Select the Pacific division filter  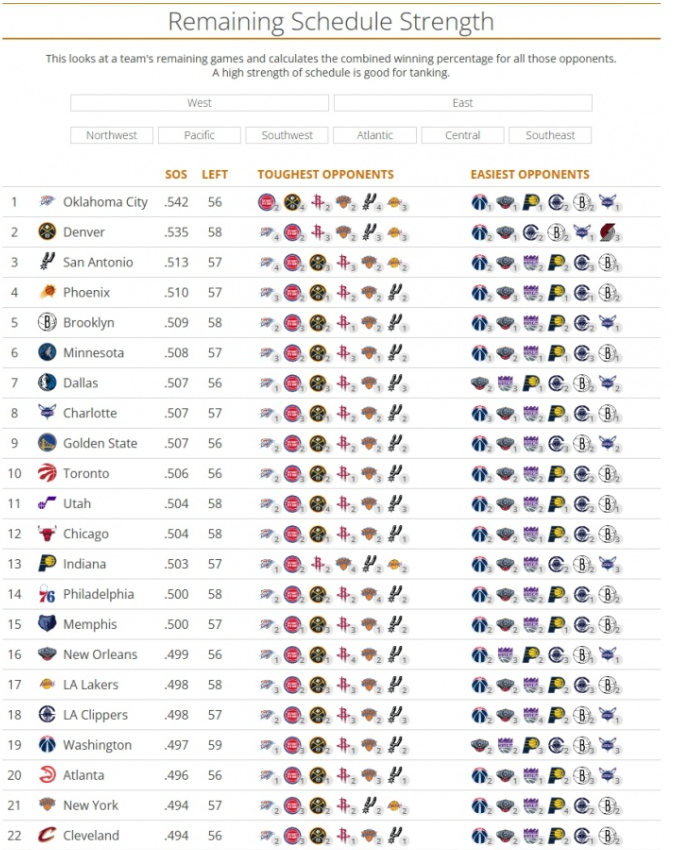tap(199, 135)
